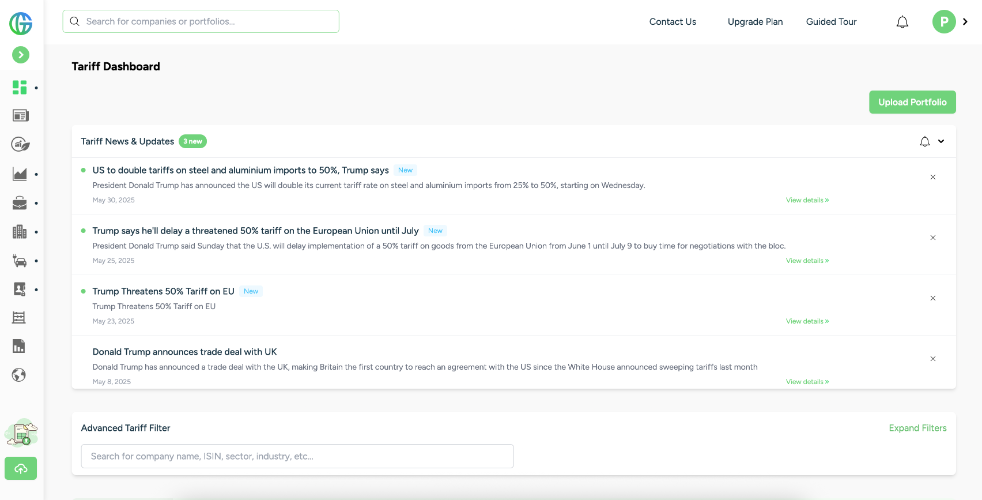
Task: Dismiss 'Trump Threatens 50% Tariff on EU' item
Action: coord(933,298)
